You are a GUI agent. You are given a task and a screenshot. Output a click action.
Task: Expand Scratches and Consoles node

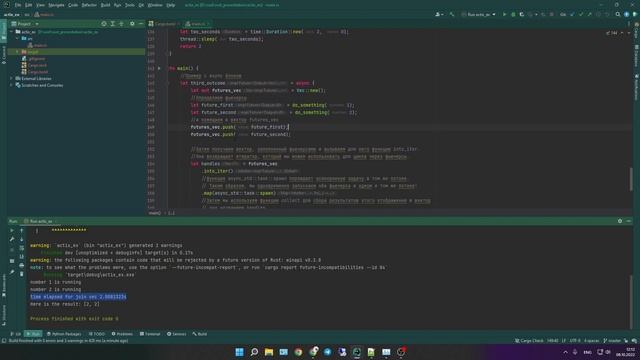pyautogui.click(x=11, y=85)
